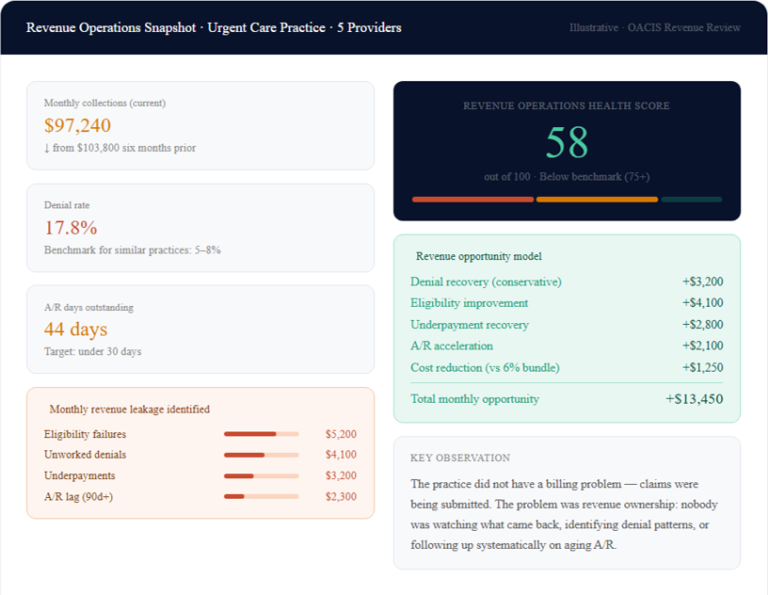Click the 'Denial rate' label
Viewport: 768px width, 595px height.
pyautogui.click(x=67, y=205)
